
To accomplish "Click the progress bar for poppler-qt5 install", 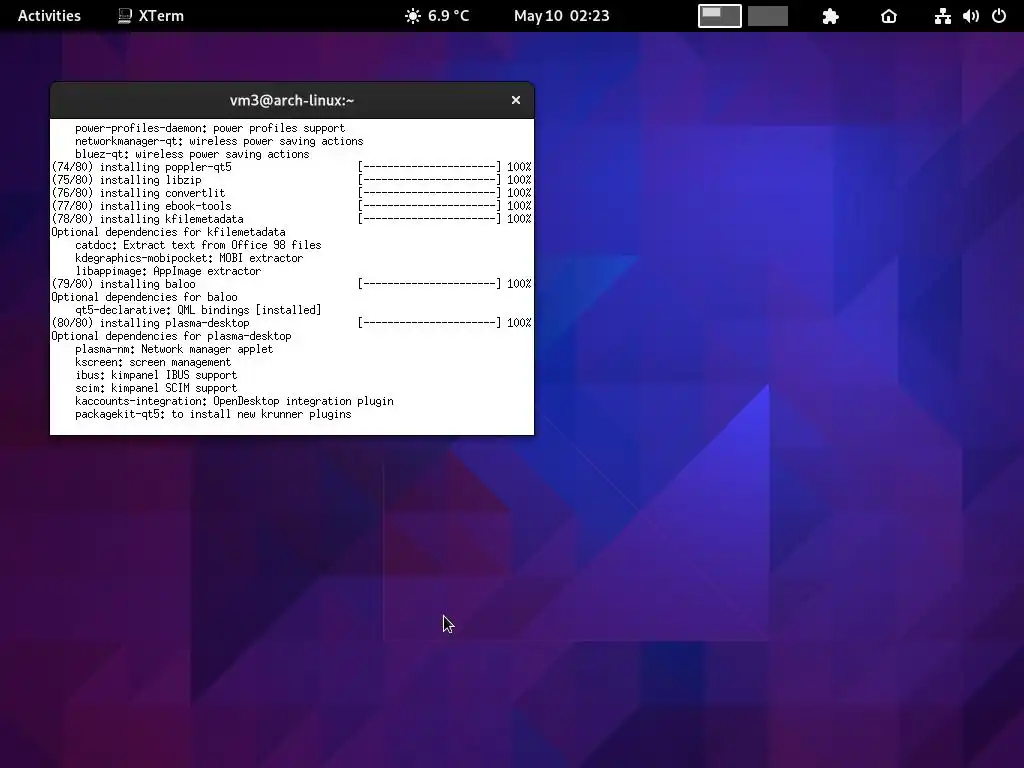I will [429, 167].
